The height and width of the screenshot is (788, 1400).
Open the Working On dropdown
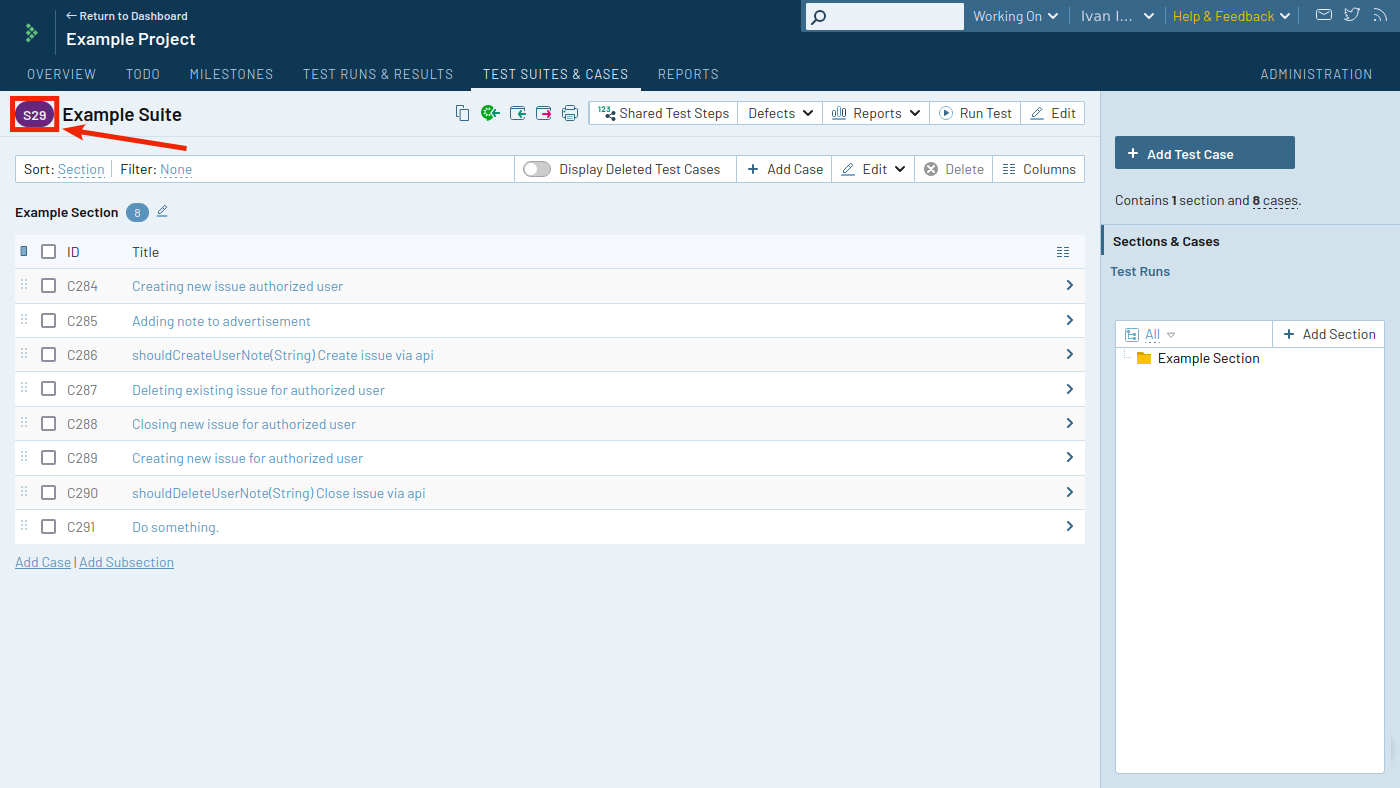(1015, 16)
